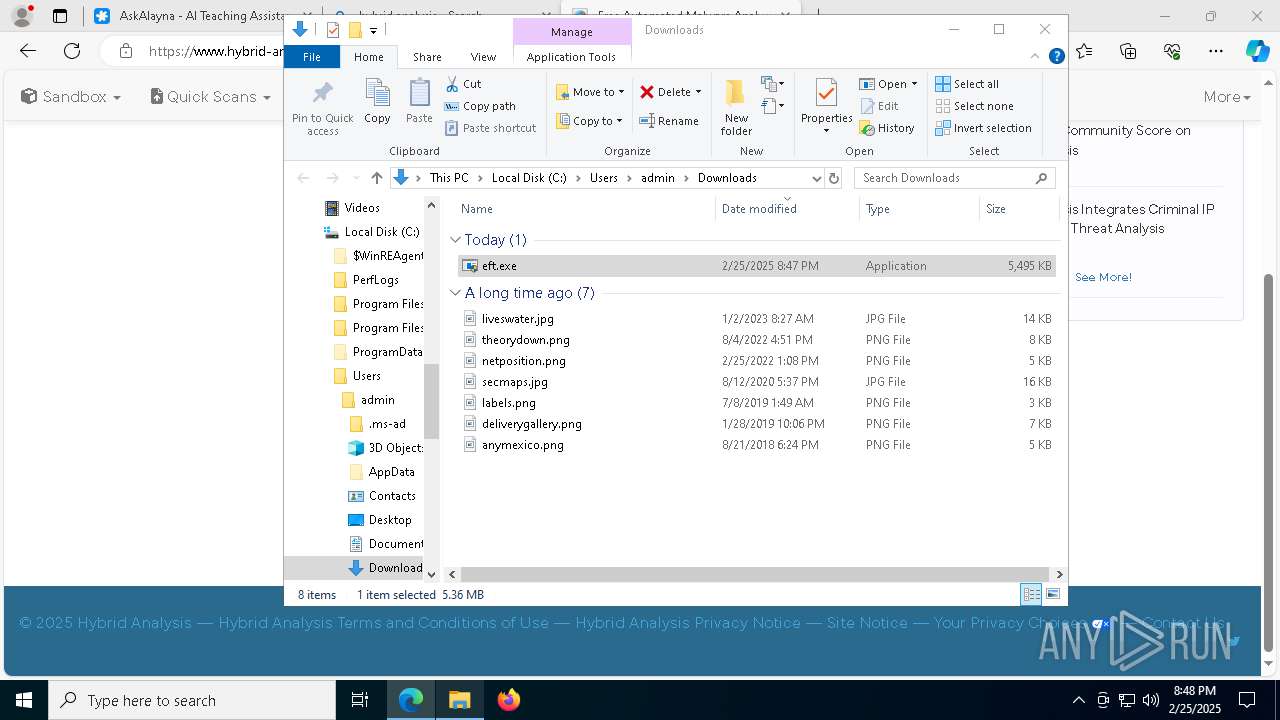The width and height of the screenshot is (1280, 720).
Task: Sort by Date modified column
Action: tap(787, 209)
